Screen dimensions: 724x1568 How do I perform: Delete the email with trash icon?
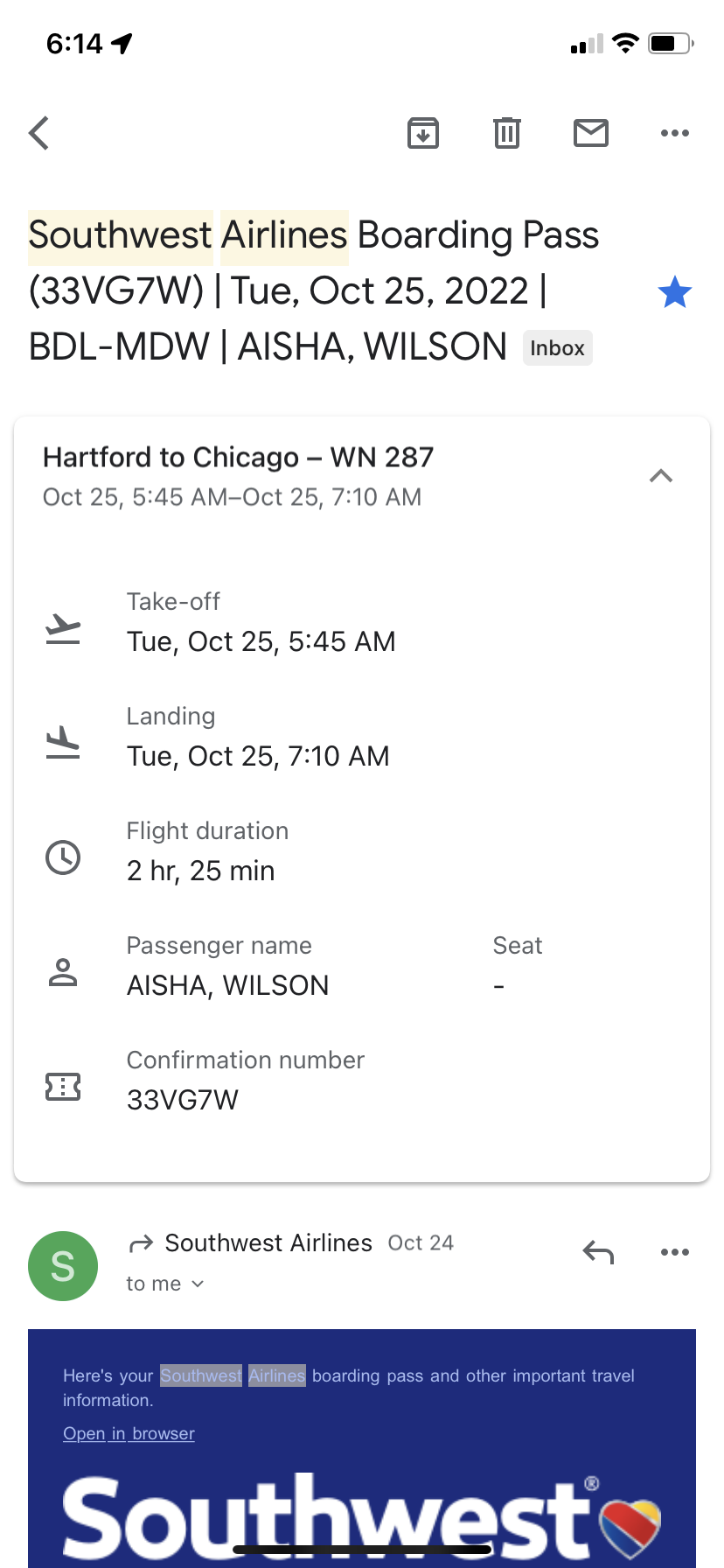507,134
